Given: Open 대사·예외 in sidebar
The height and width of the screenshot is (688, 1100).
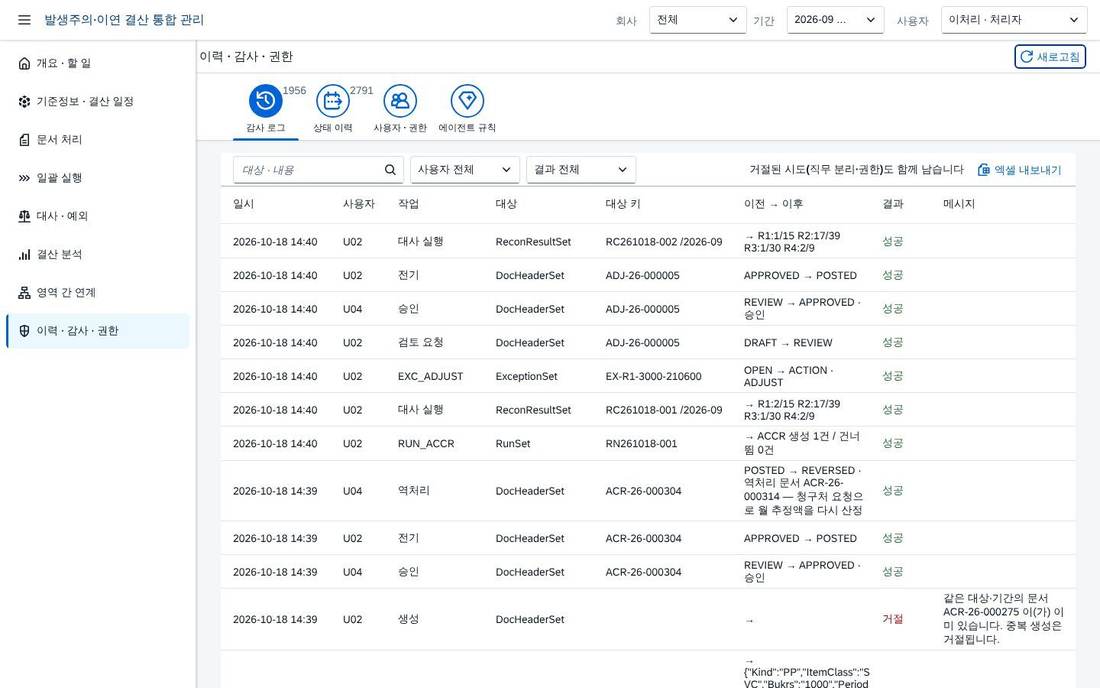Looking at the screenshot, I should click(98, 216).
